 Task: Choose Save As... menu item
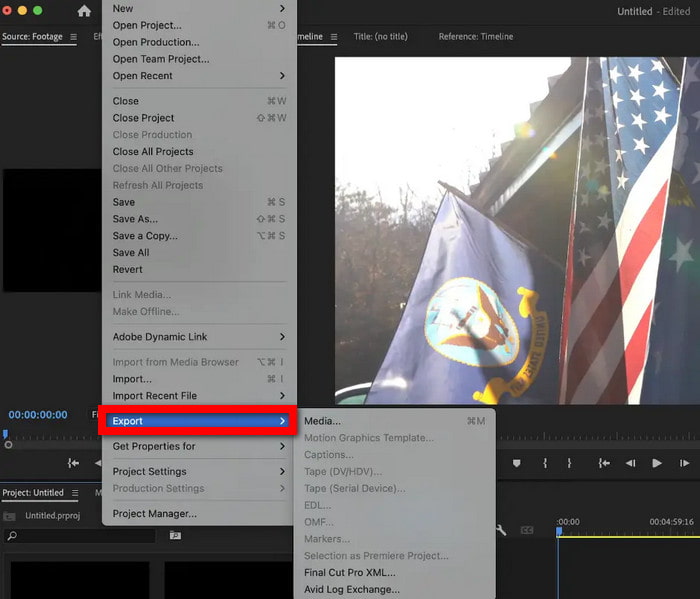[199, 219]
